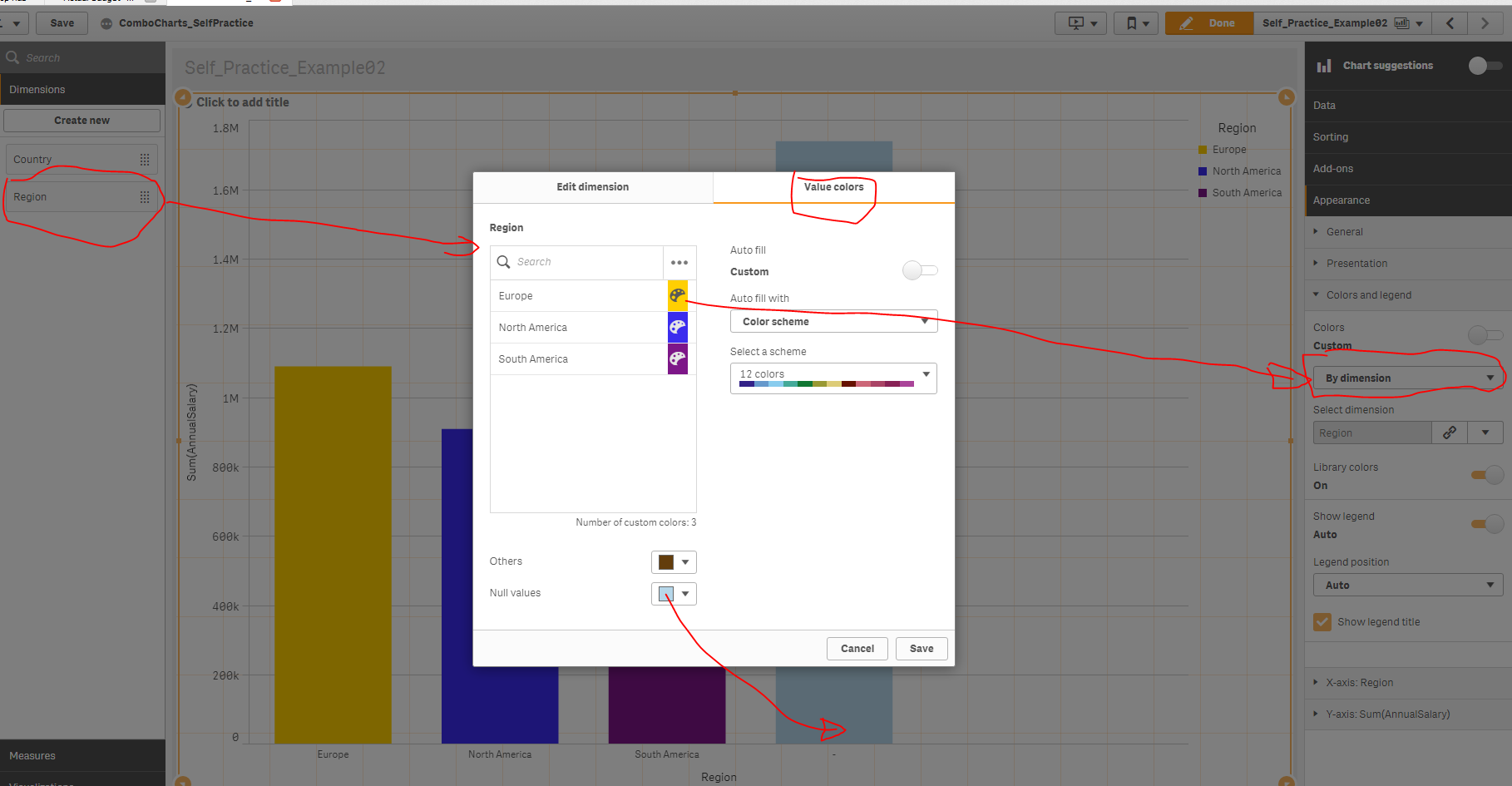Click the Chart suggestions bar chart icon
The image size is (1512, 786).
click(x=1324, y=65)
